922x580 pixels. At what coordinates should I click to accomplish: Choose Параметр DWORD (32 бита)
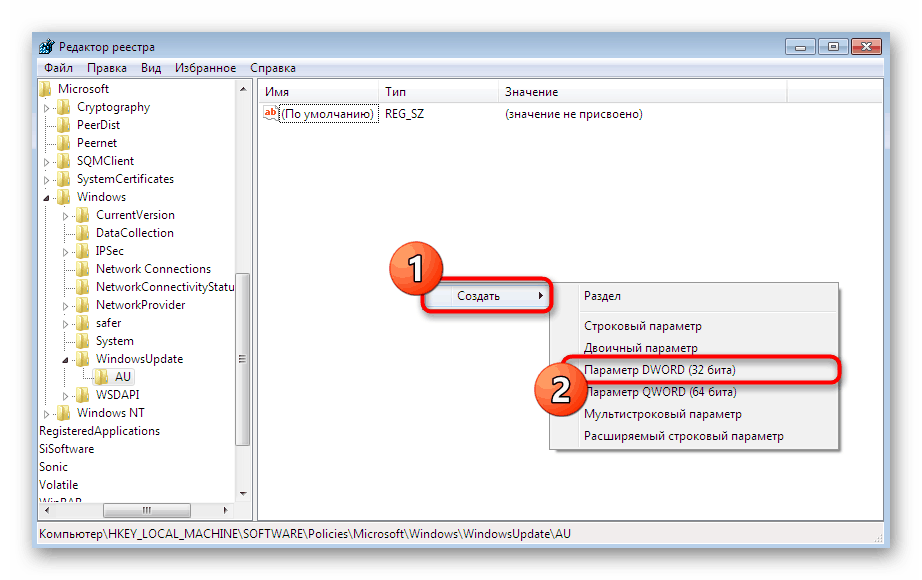click(x=694, y=370)
